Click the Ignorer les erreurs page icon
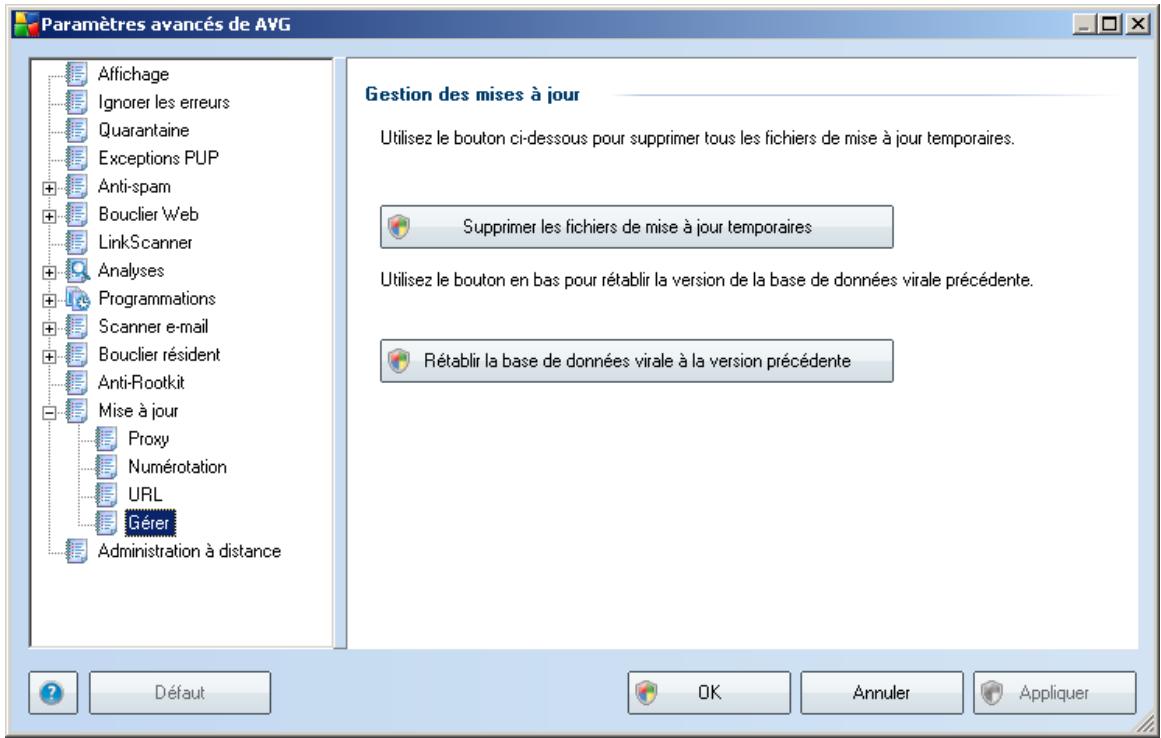The image size is (1161, 738). coord(76,102)
